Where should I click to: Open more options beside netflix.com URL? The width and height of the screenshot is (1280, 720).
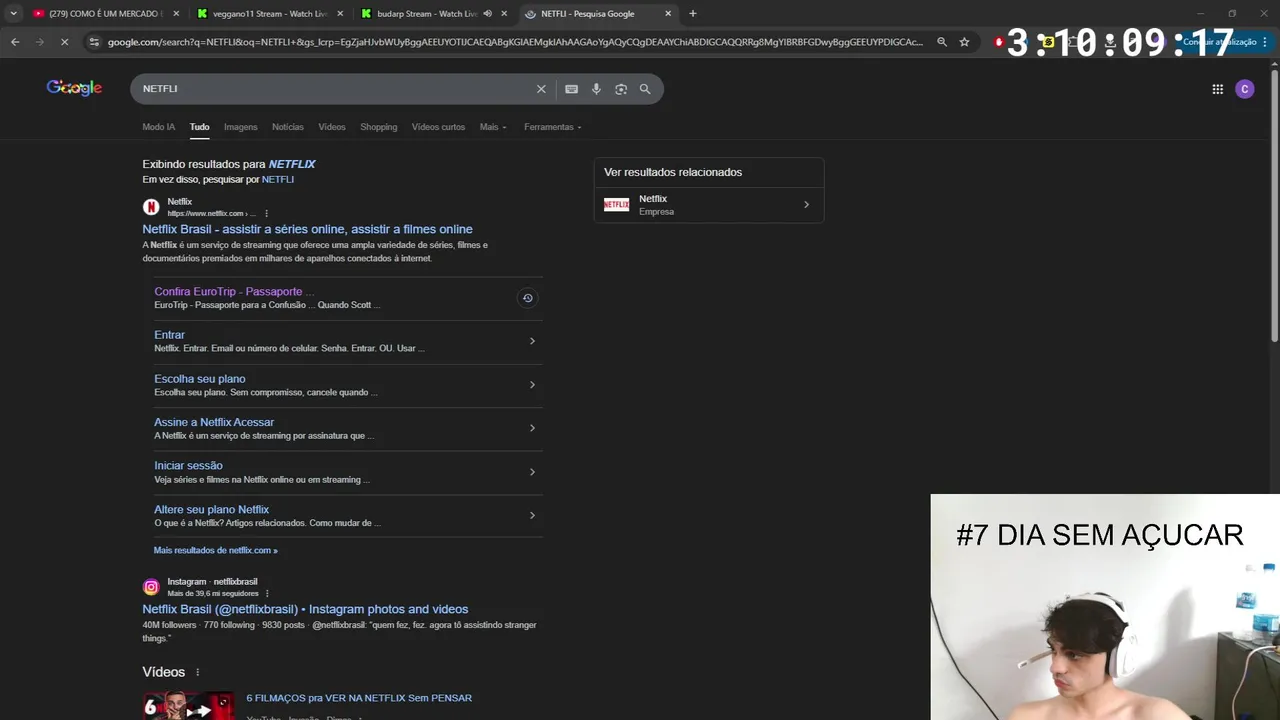[x=266, y=213]
